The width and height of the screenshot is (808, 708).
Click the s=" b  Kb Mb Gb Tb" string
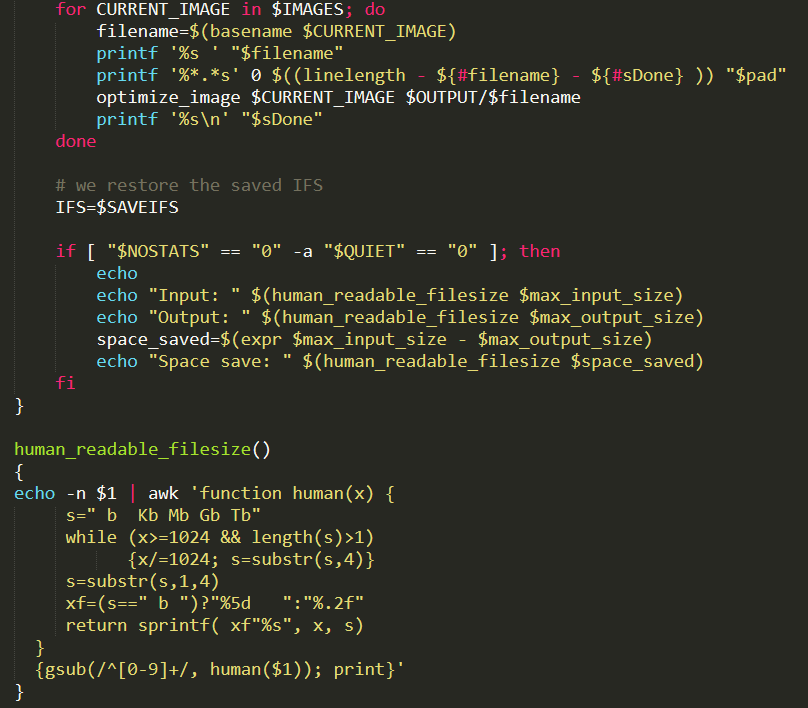(x=163, y=515)
